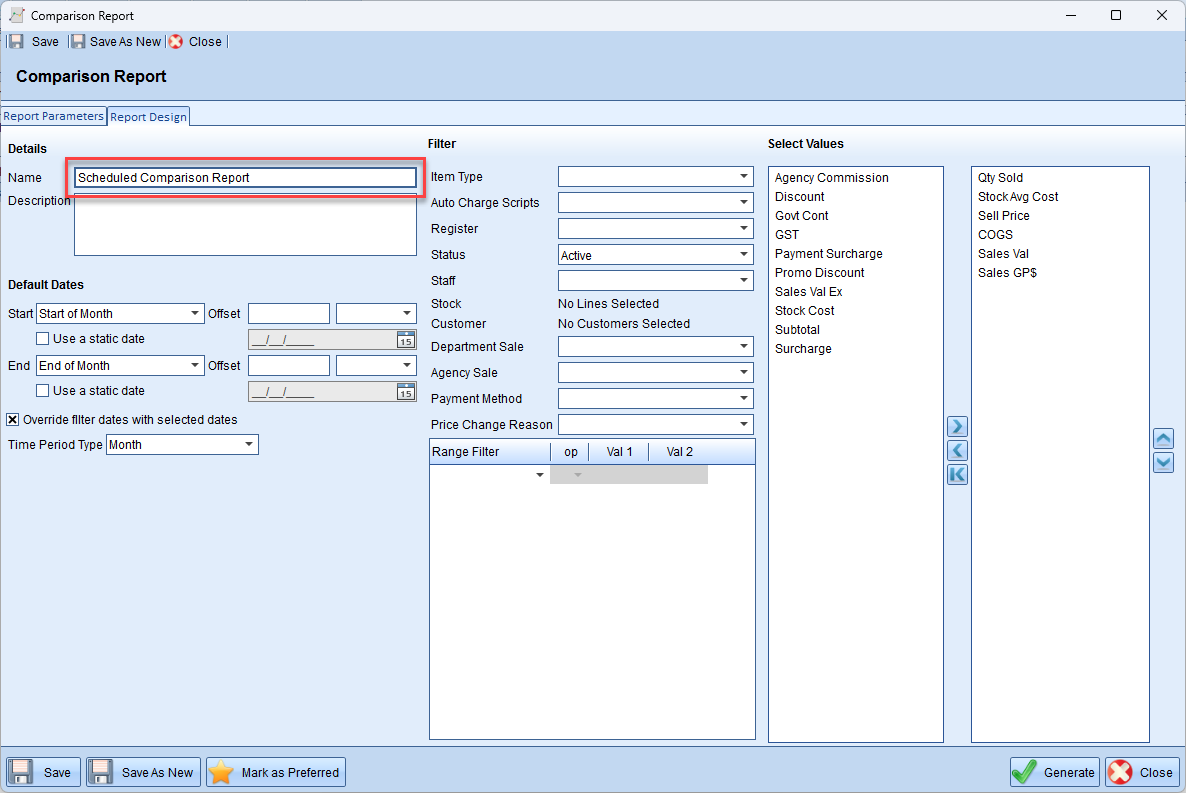
Task: Switch to the Report Parameters tab
Action: pyautogui.click(x=54, y=116)
